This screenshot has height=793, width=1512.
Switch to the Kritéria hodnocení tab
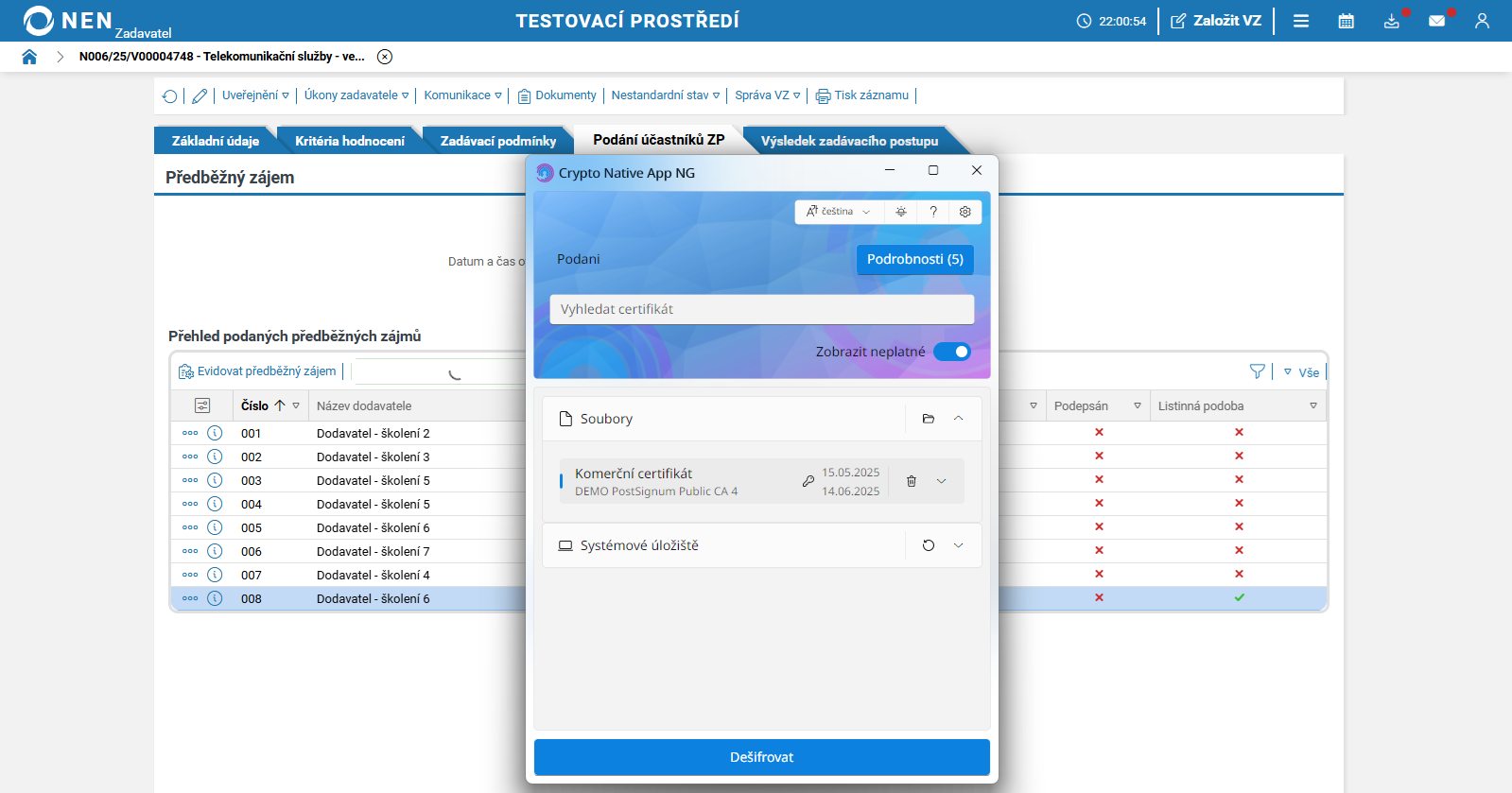point(350,141)
